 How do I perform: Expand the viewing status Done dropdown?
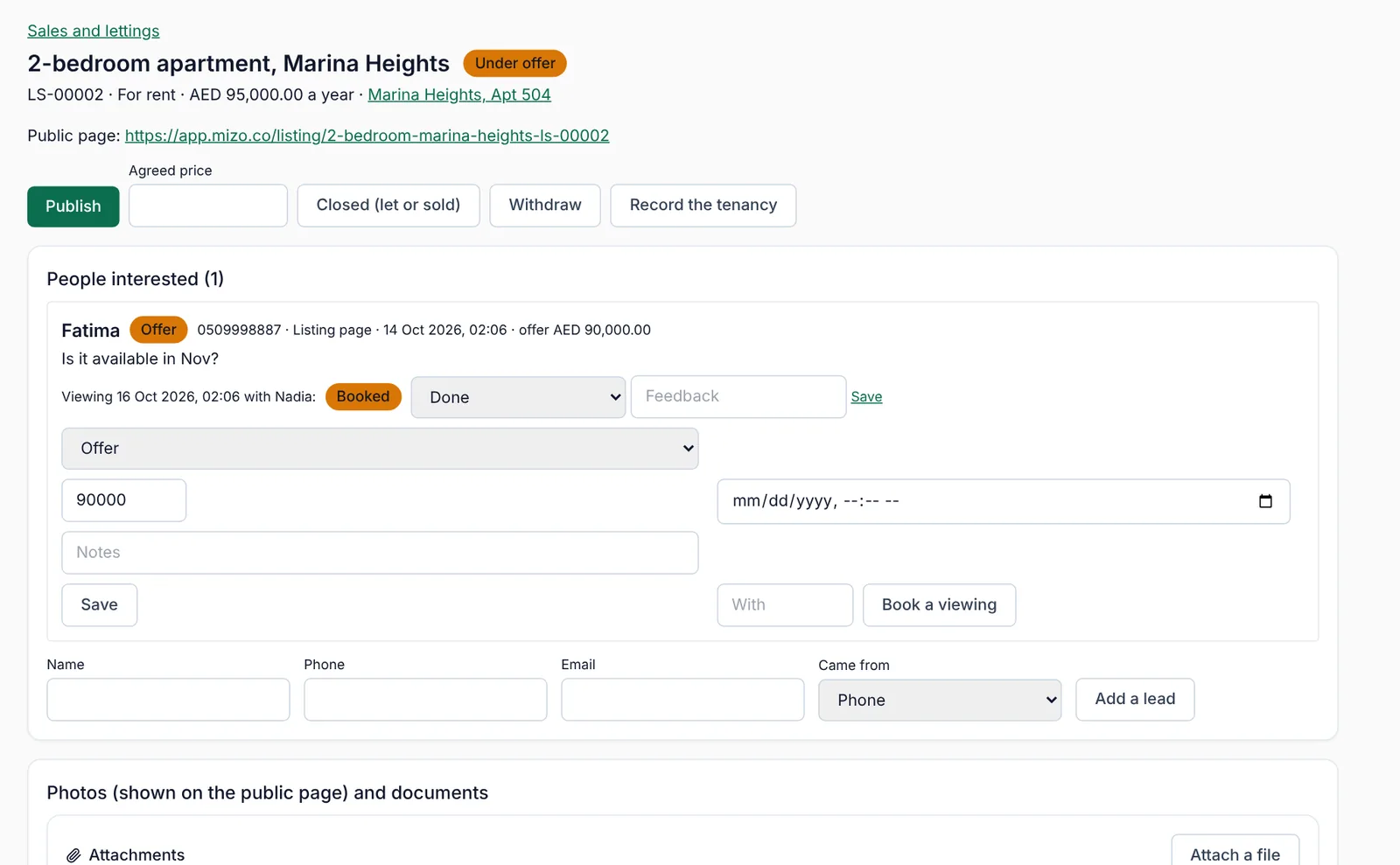click(x=518, y=397)
